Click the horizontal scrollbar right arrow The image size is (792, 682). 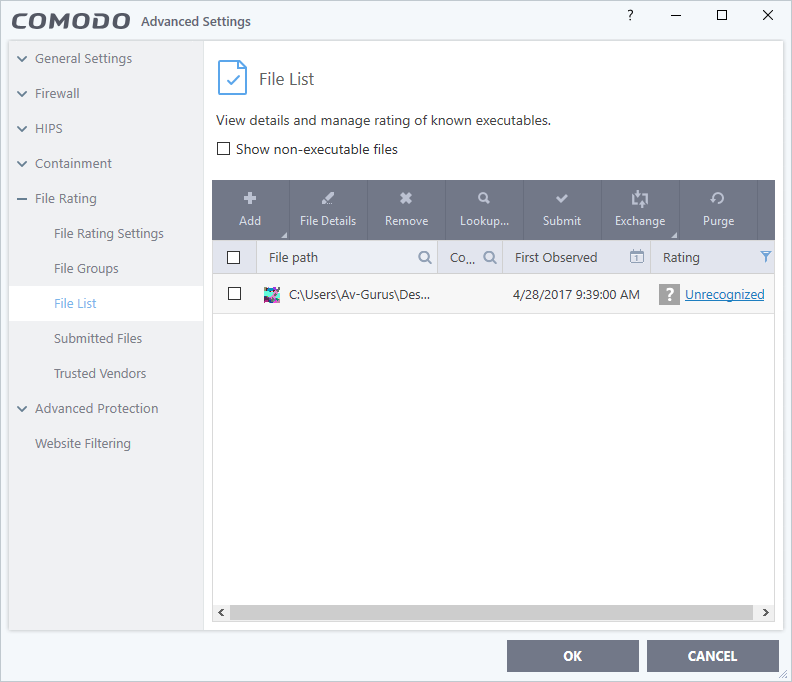click(x=765, y=612)
